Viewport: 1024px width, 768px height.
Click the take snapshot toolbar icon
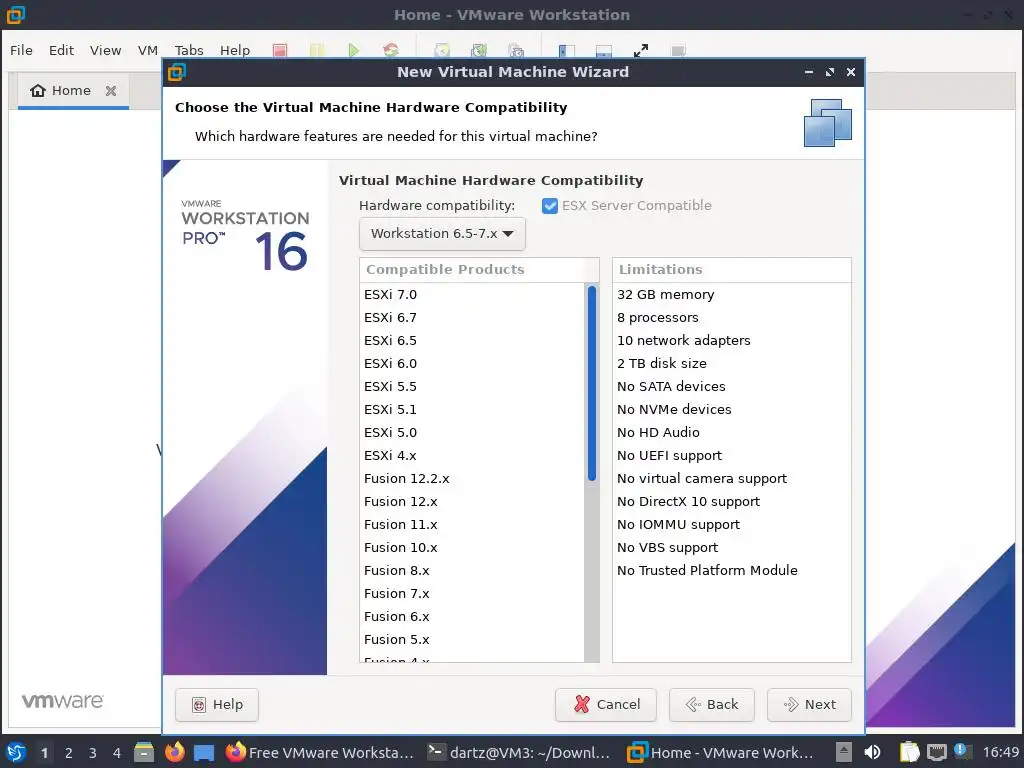pyautogui.click(x=442, y=50)
